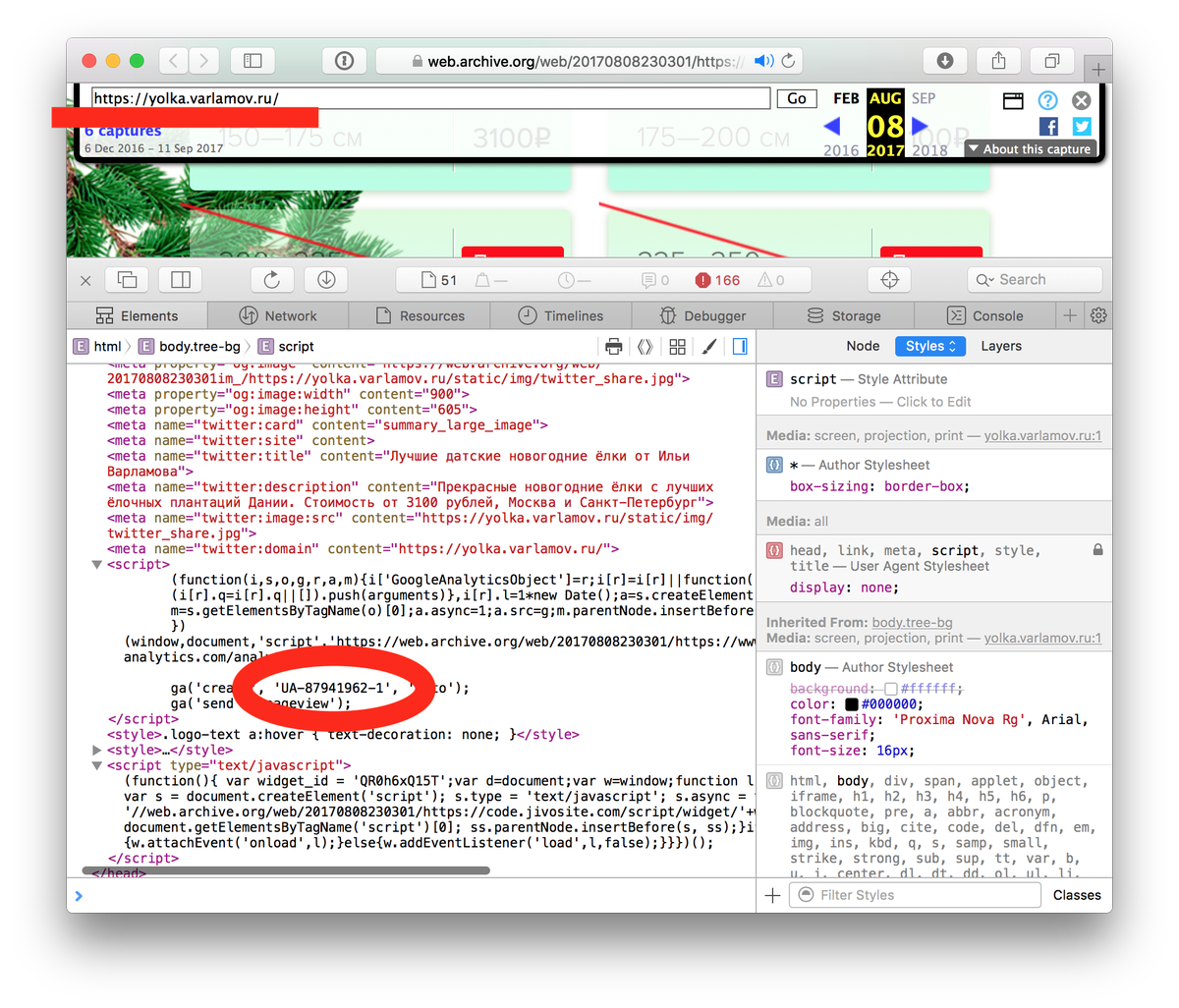Switch to the Console tab
The height and width of the screenshot is (1008, 1179).
984,315
